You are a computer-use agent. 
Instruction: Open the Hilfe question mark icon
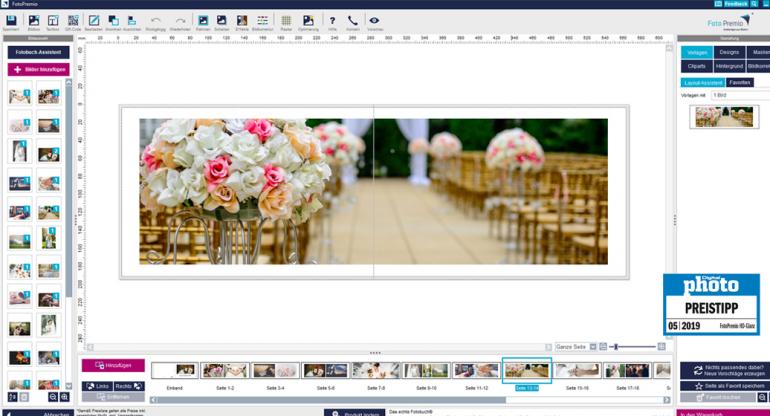[332, 21]
